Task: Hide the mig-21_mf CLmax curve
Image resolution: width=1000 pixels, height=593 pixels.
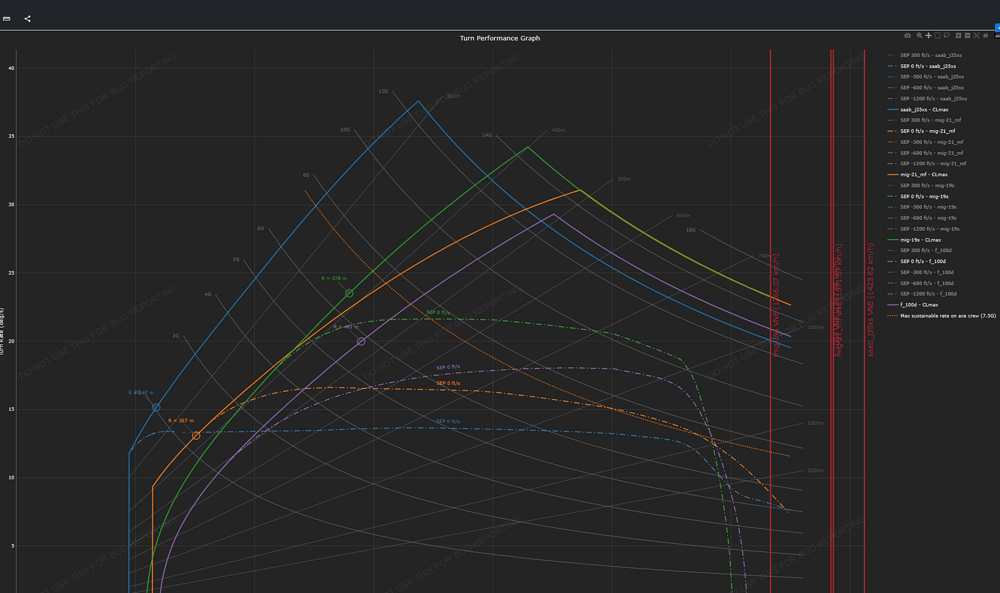Action: click(918, 174)
